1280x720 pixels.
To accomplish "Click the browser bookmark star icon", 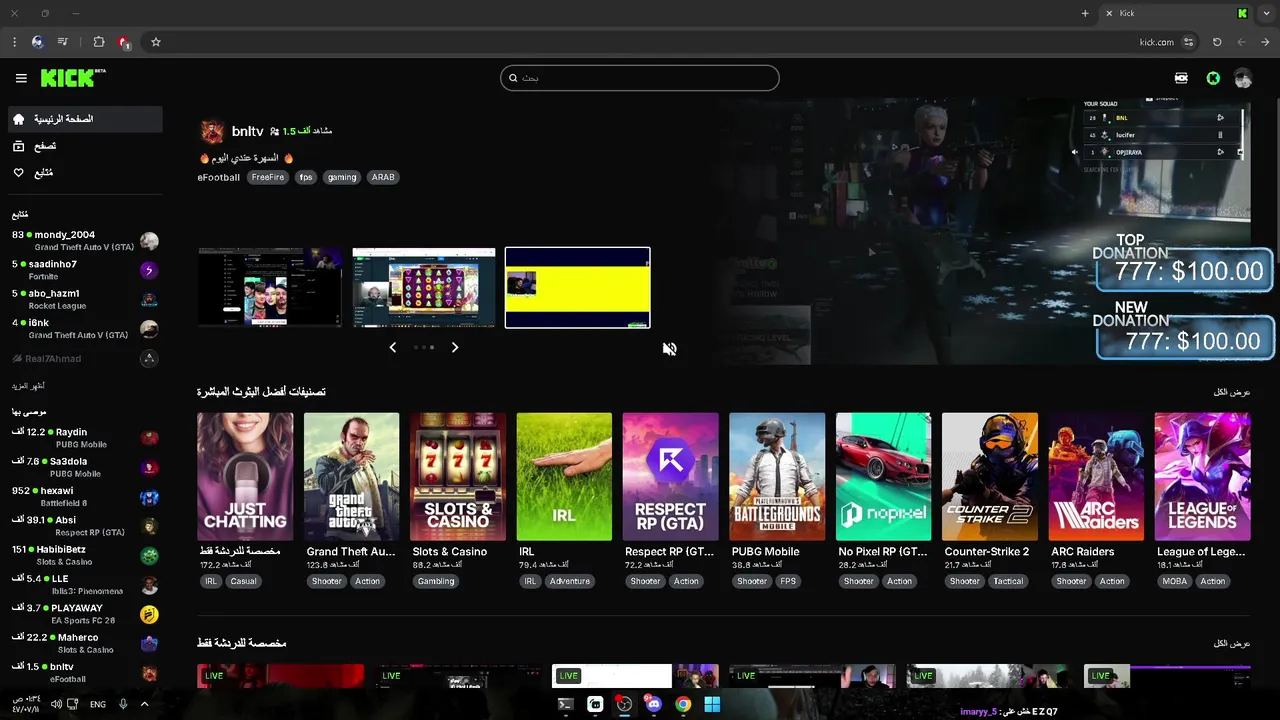I will (156, 42).
